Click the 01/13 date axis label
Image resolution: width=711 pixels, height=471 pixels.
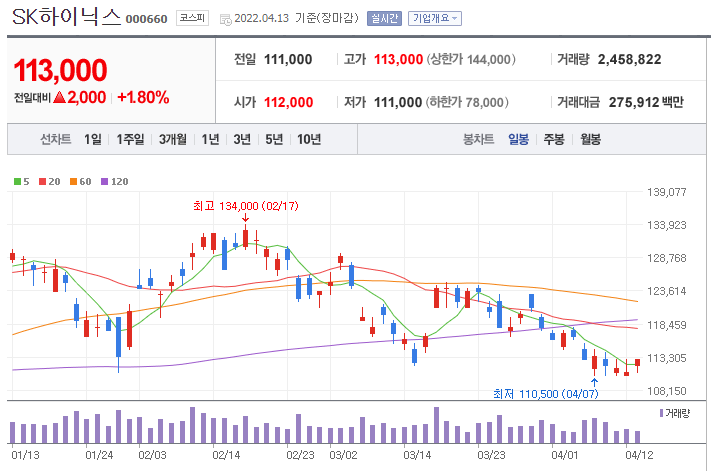pos(25,455)
